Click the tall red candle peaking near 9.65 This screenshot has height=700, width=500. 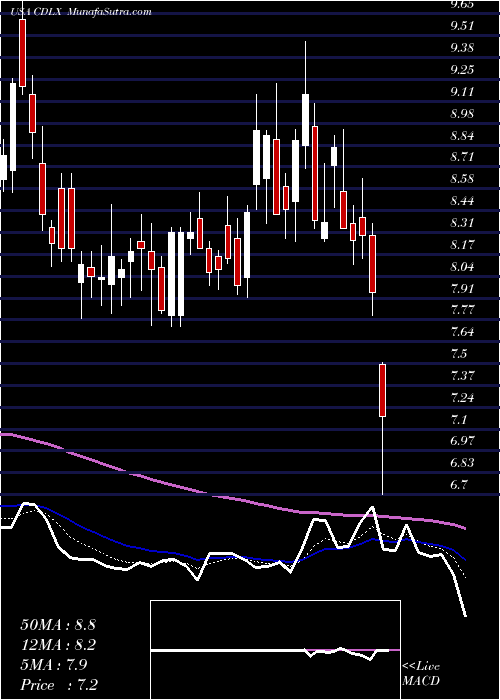[22, 53]
